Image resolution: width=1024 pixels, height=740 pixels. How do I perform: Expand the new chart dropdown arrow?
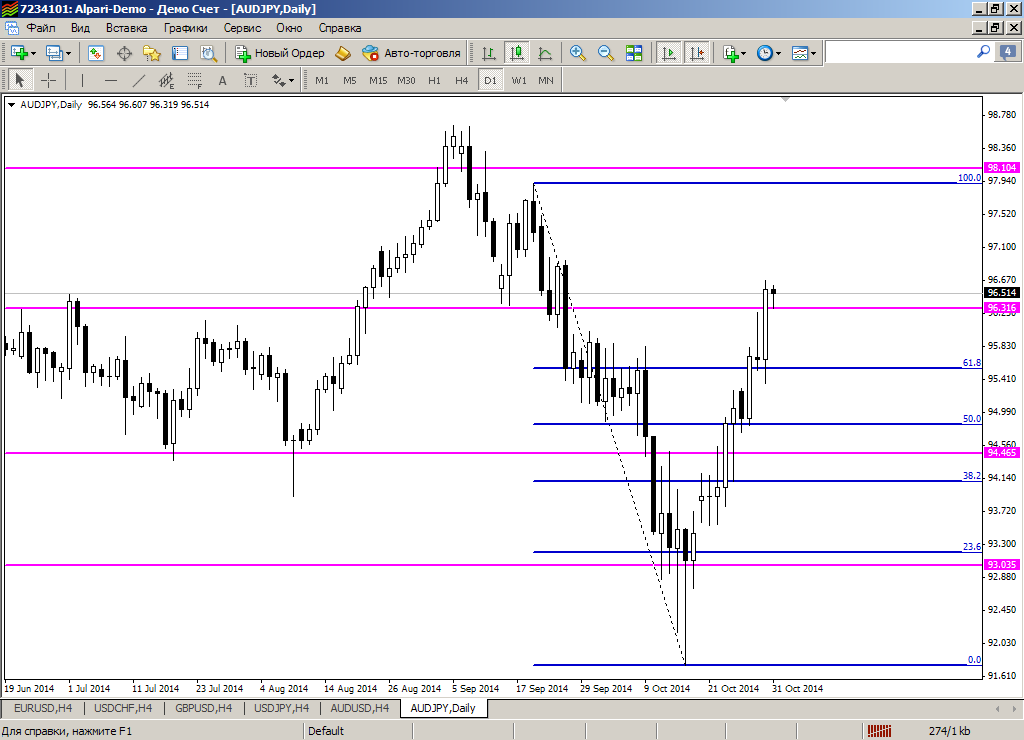point(33,54)
